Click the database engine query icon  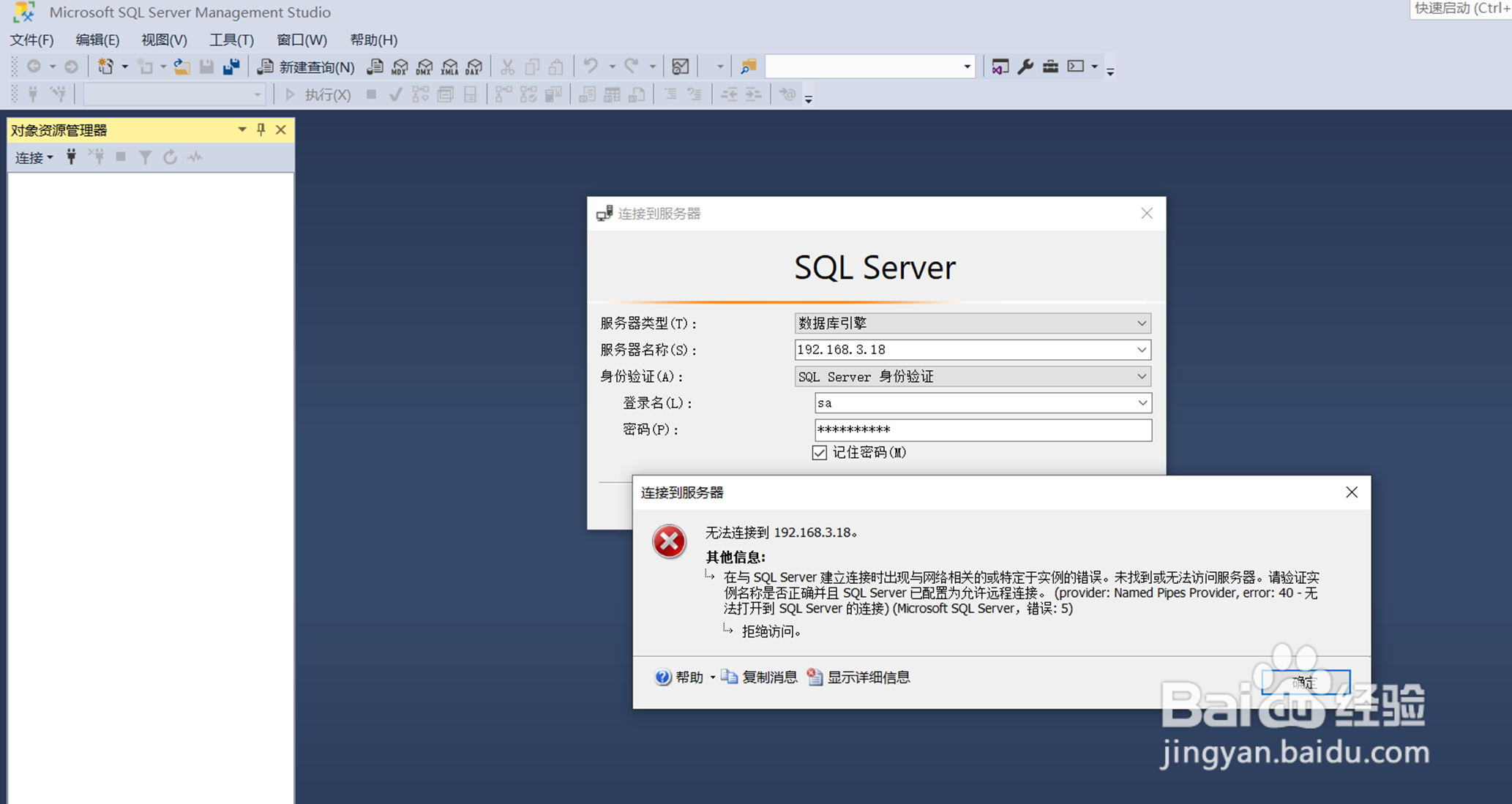(x=375, y=67)
